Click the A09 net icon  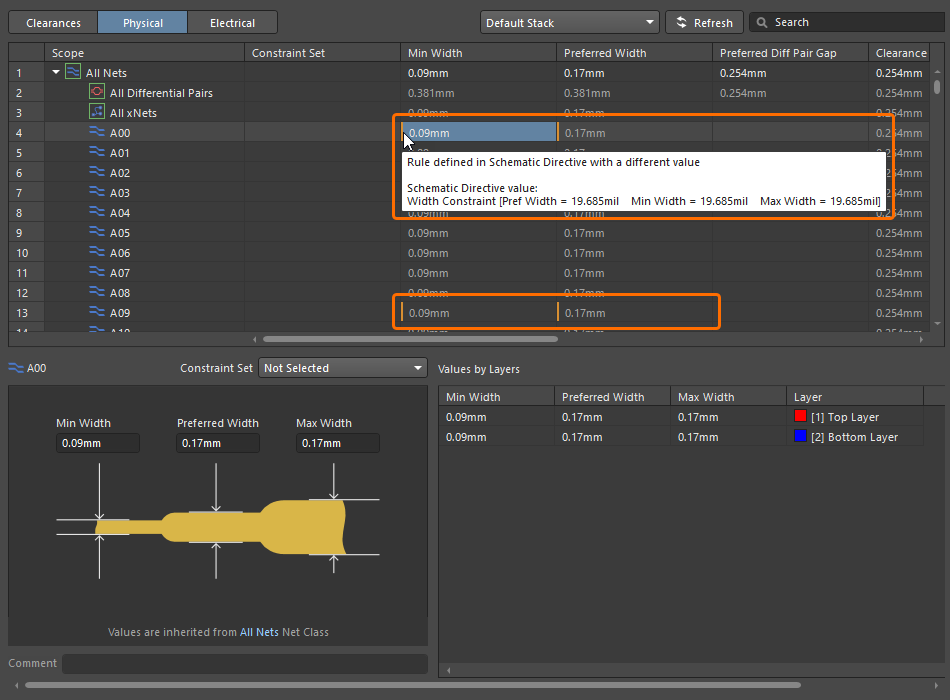[97, 312]
